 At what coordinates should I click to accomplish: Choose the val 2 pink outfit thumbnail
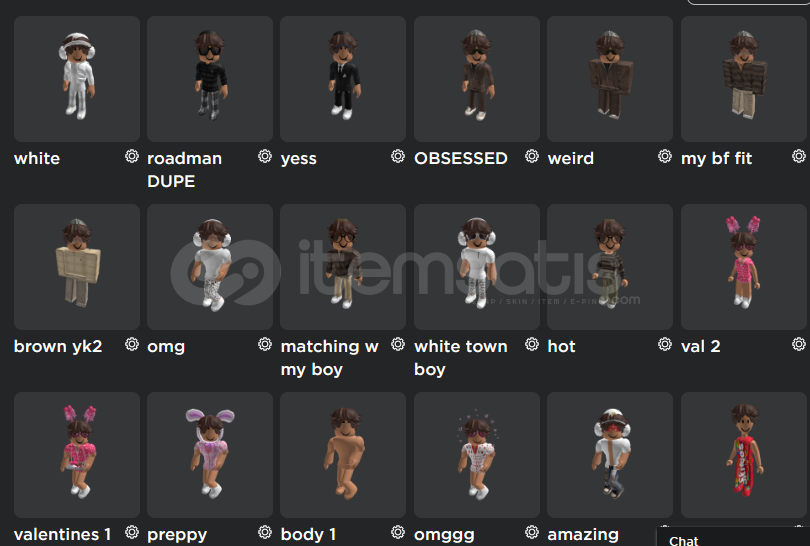pyautogui.click(x=744, y=267)
